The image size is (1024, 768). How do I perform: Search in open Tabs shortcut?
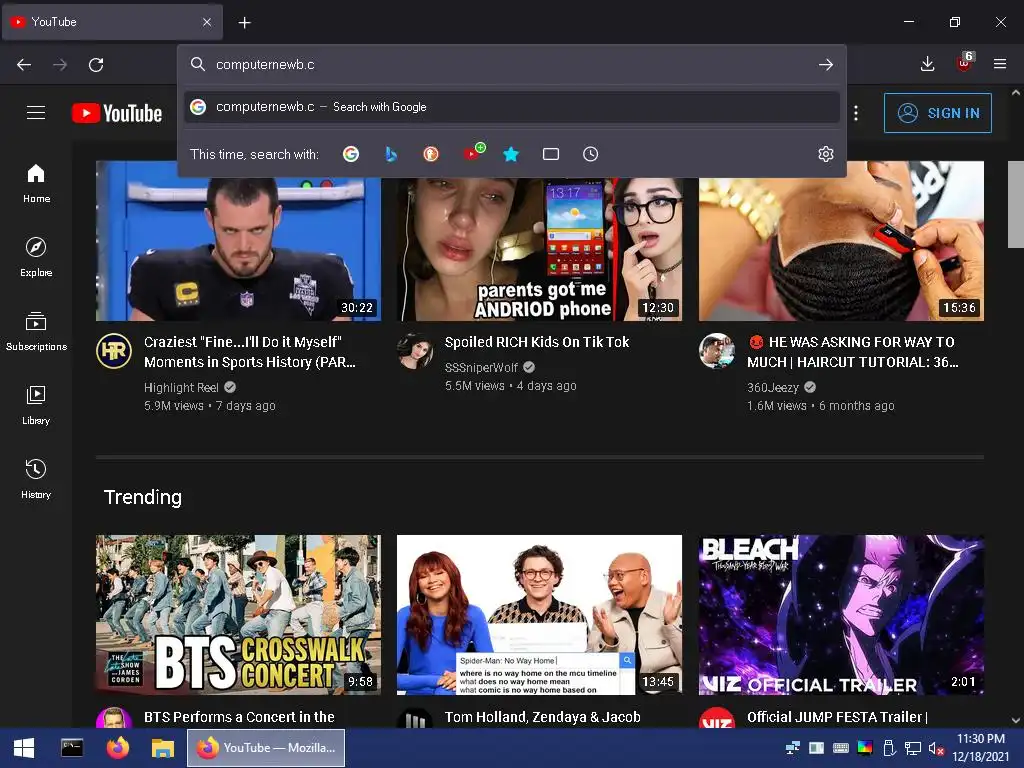551,154
